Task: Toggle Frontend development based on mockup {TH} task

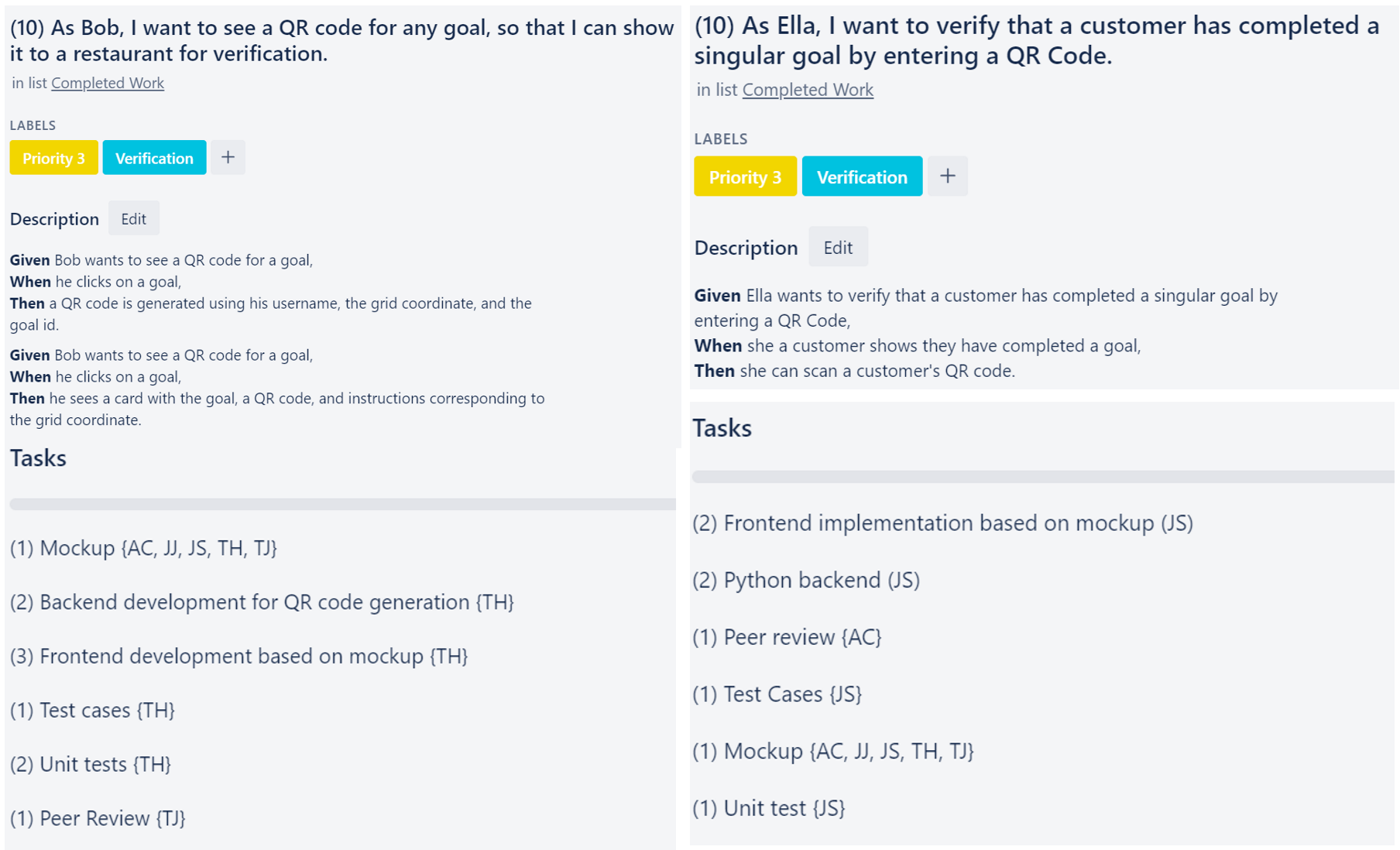Action: coord(238,656)
